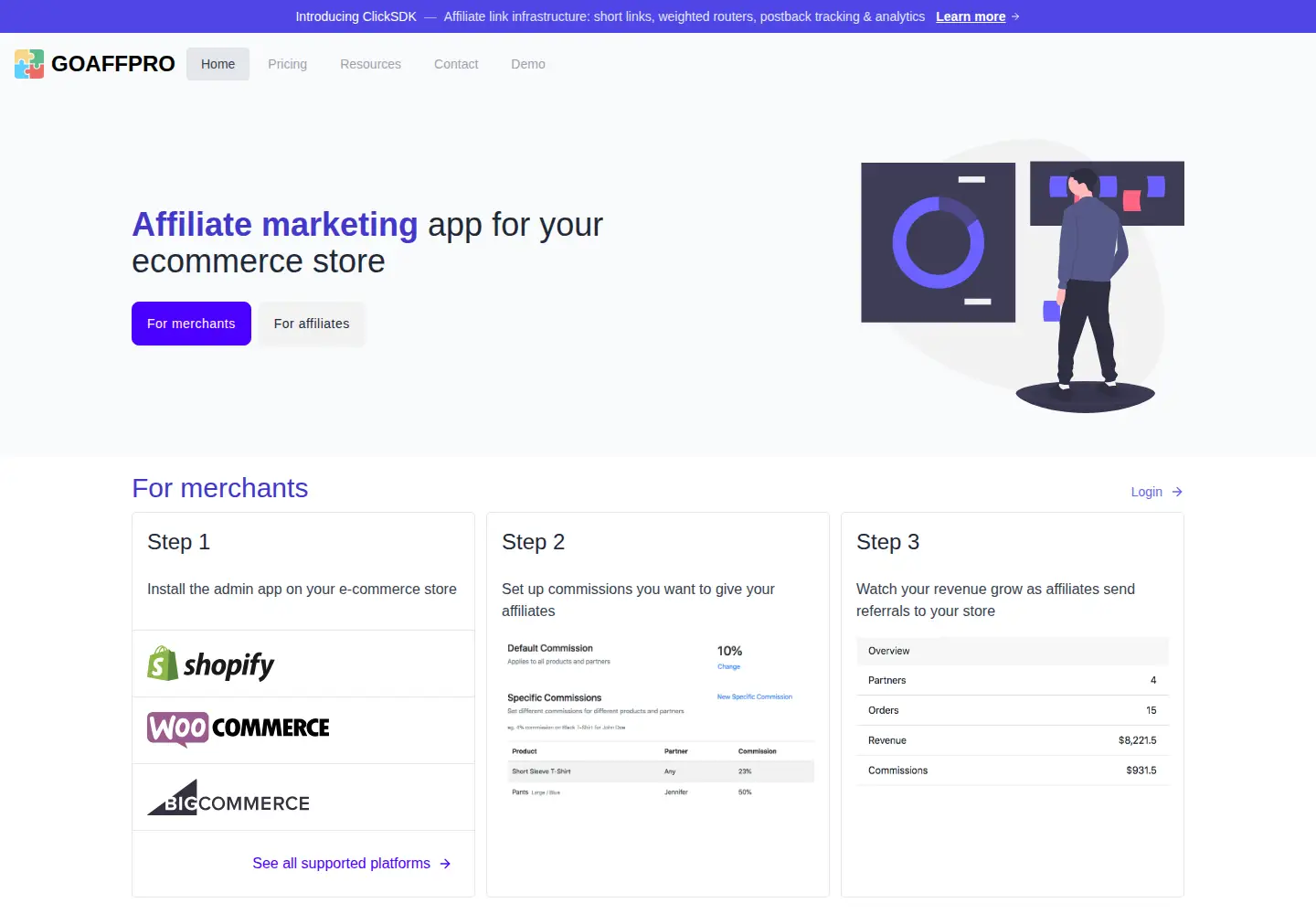Click the Orders row showing 15
This screenshot has width=1316, height=914.
pos(1013,710)
